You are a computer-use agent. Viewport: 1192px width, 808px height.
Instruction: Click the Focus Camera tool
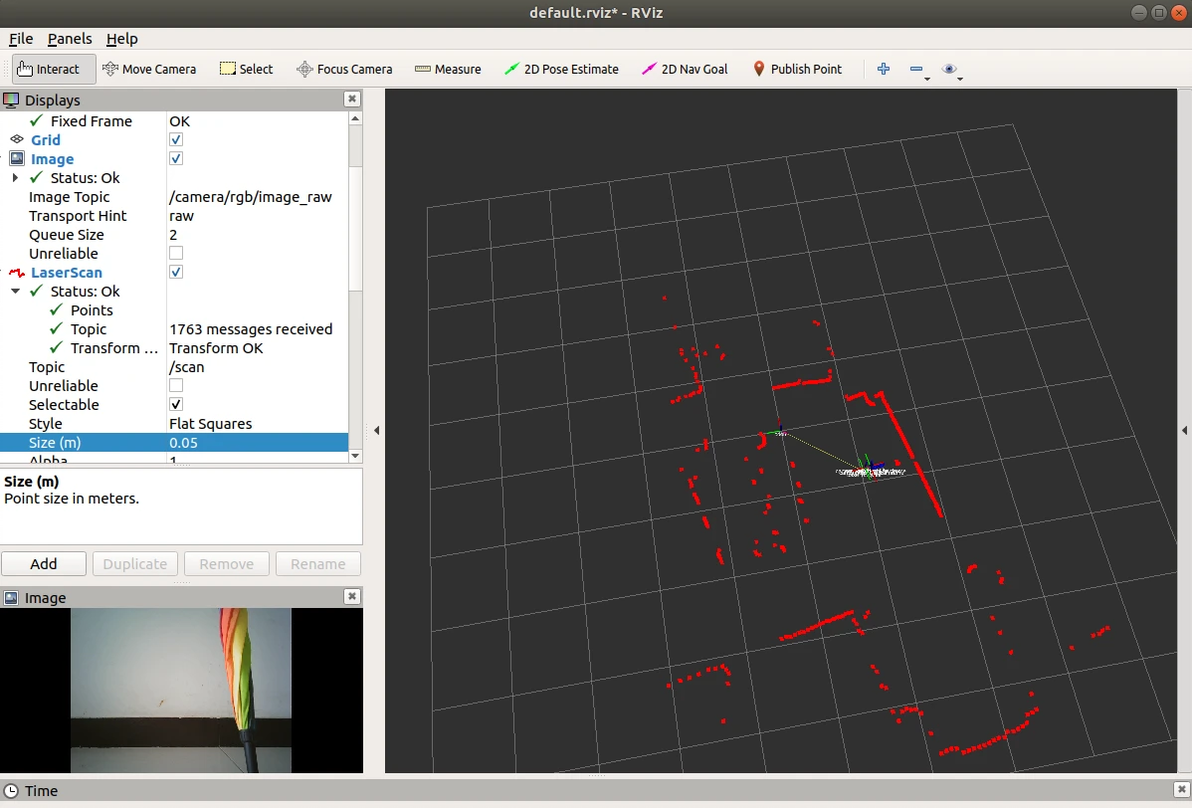344,69
